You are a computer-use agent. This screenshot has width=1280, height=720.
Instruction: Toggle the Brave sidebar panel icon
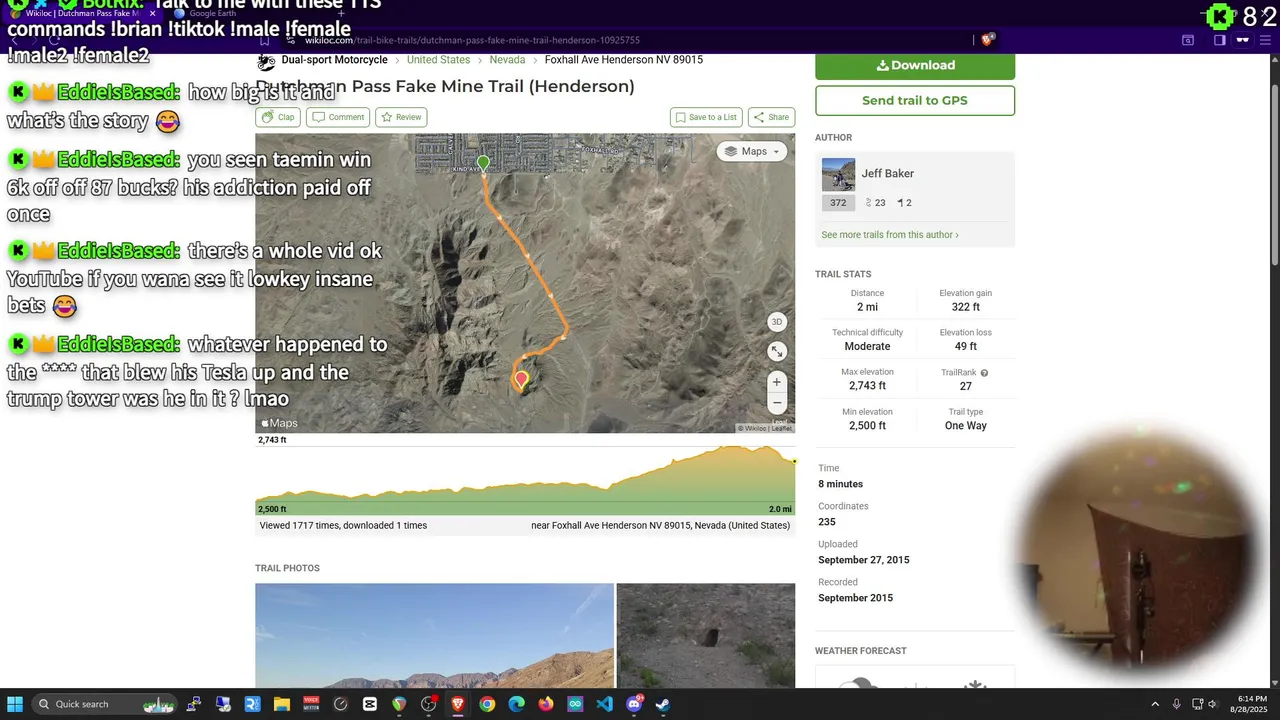pos(1220,40)
